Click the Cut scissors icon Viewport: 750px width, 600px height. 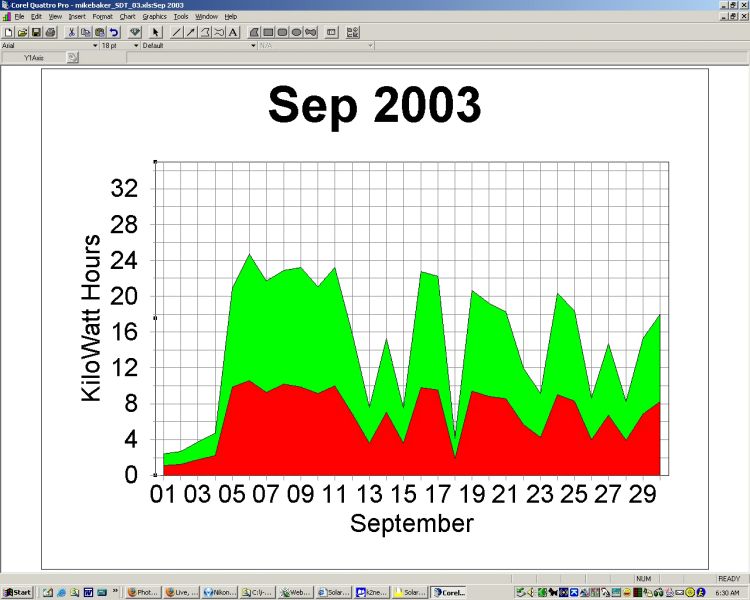click(x=71, y=32)
